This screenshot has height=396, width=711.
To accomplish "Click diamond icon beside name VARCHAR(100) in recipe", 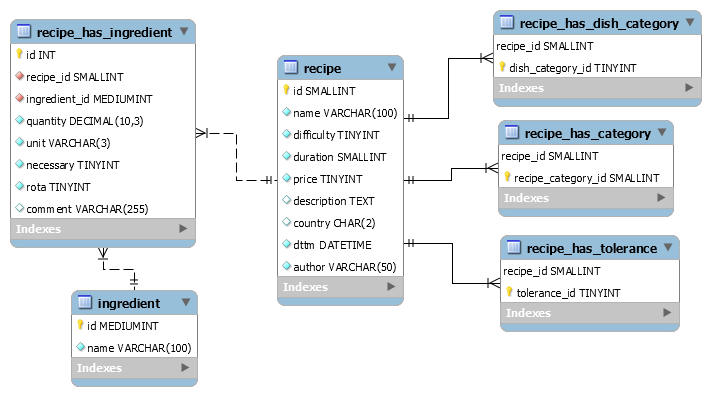I will tap(287, 112).
